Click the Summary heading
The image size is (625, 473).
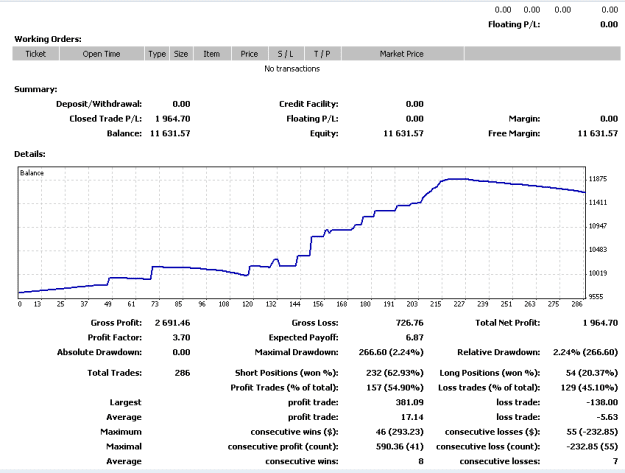pyautogui.click(x=36, y=89)
